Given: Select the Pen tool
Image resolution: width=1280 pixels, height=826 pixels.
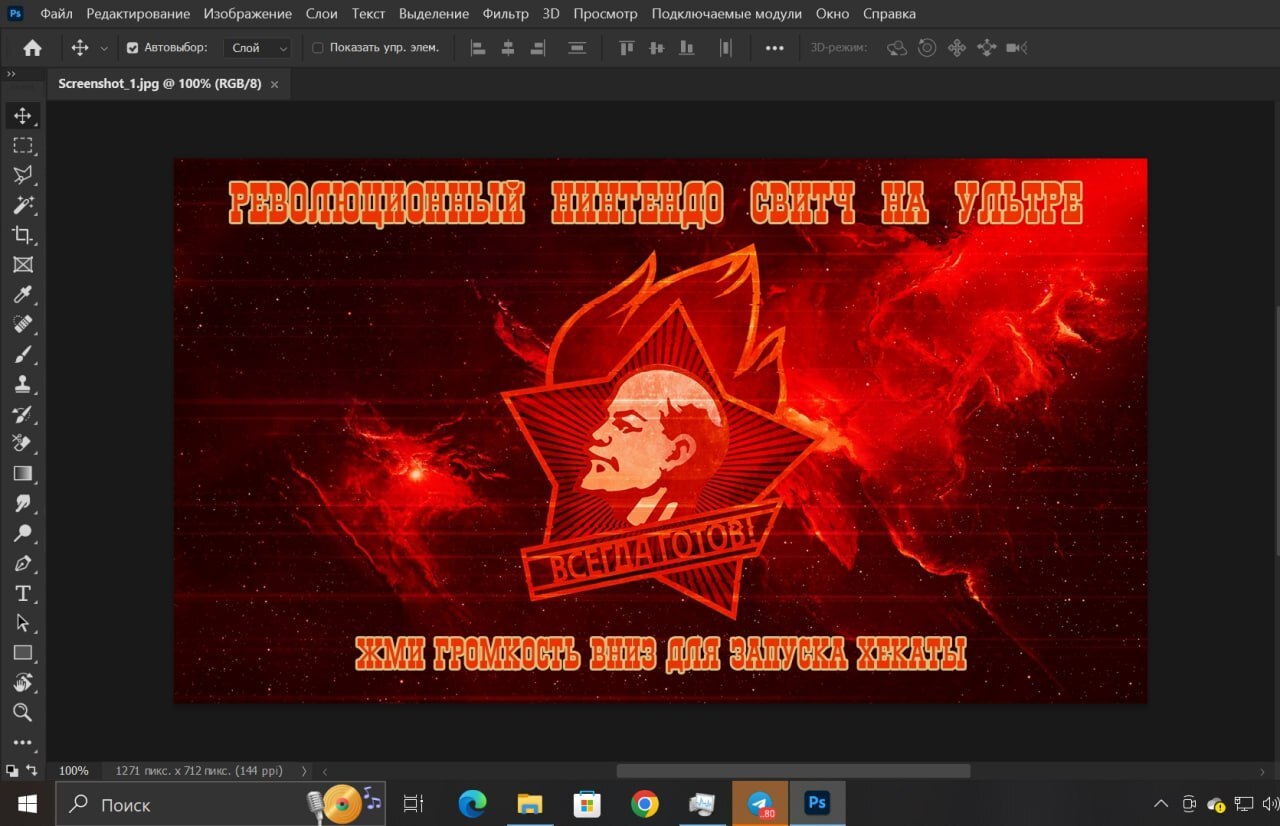Looking at the screenshot, I should 22,563.
